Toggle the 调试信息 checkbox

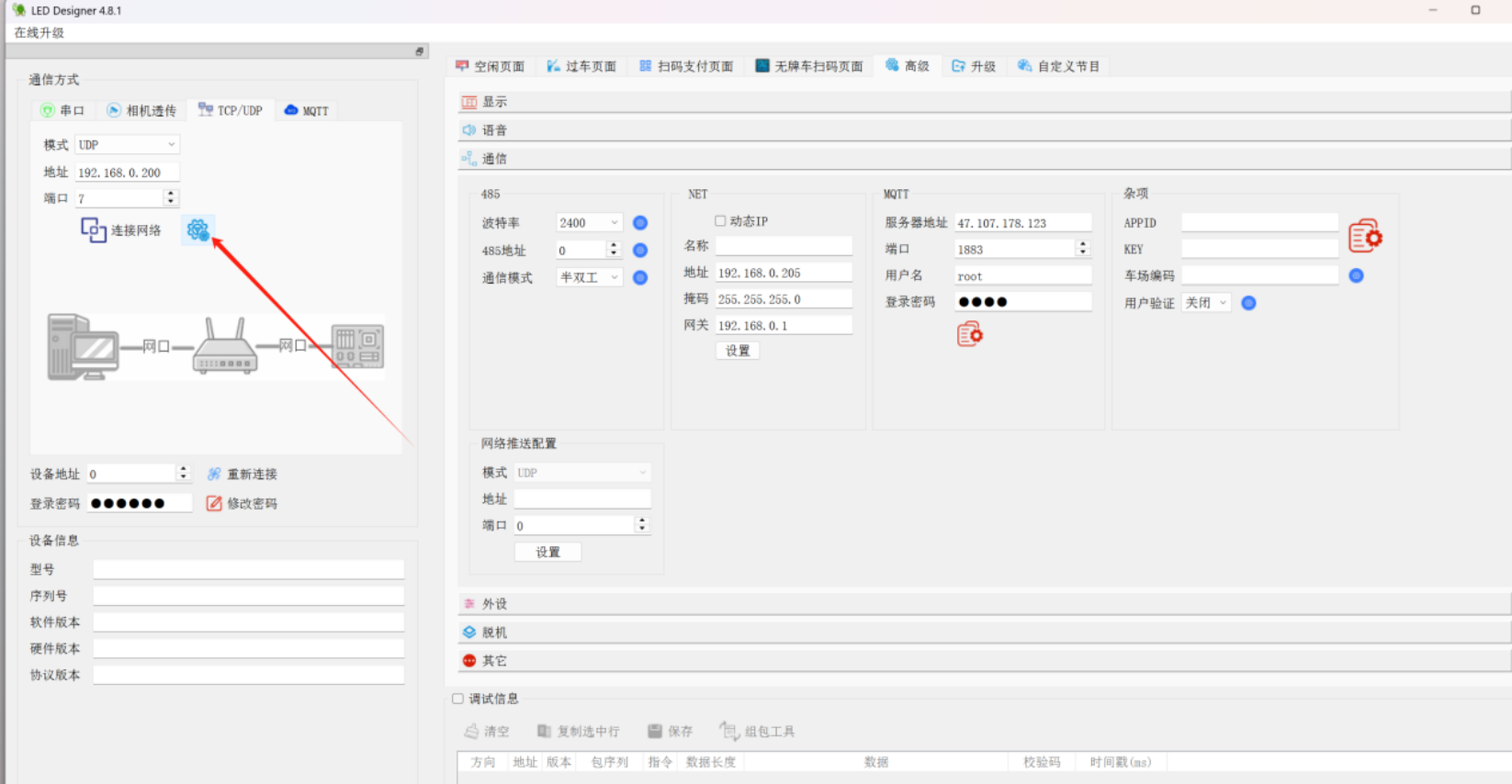tap(457, 699)
